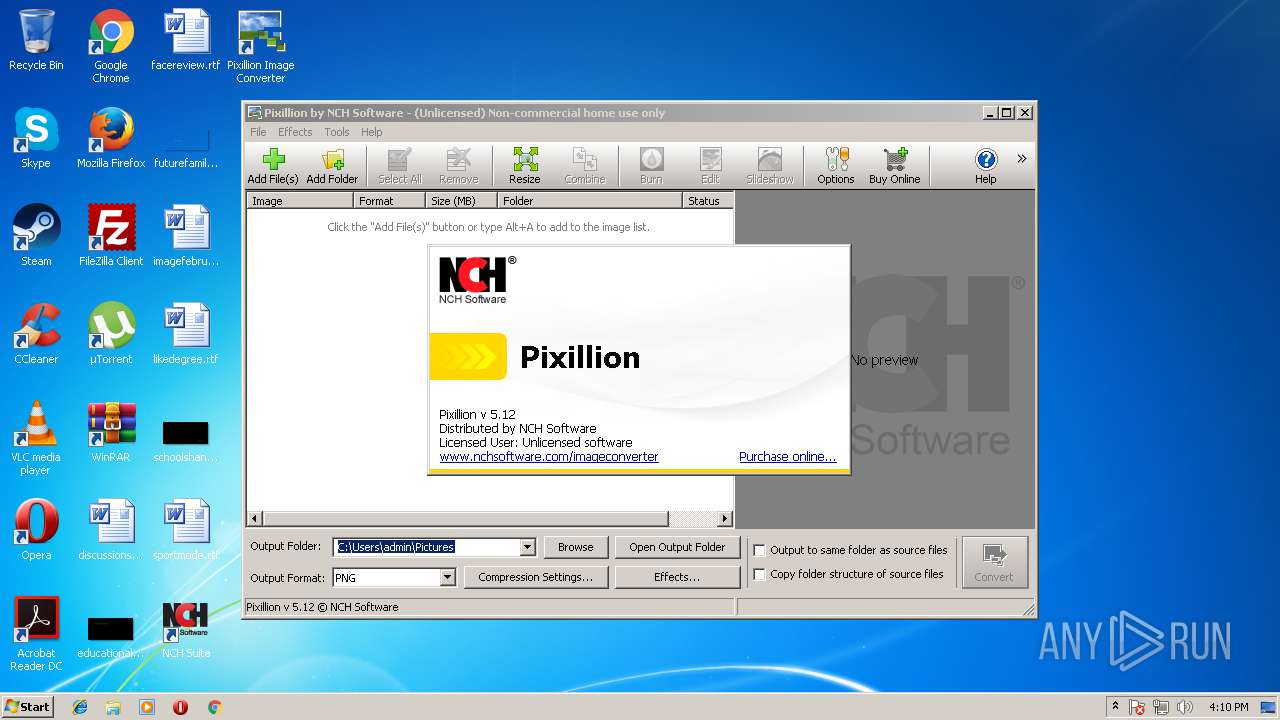Click the Burn toolbar icon
The height and width of the screenshot is (720, 1280).
(x=651, y=166)
